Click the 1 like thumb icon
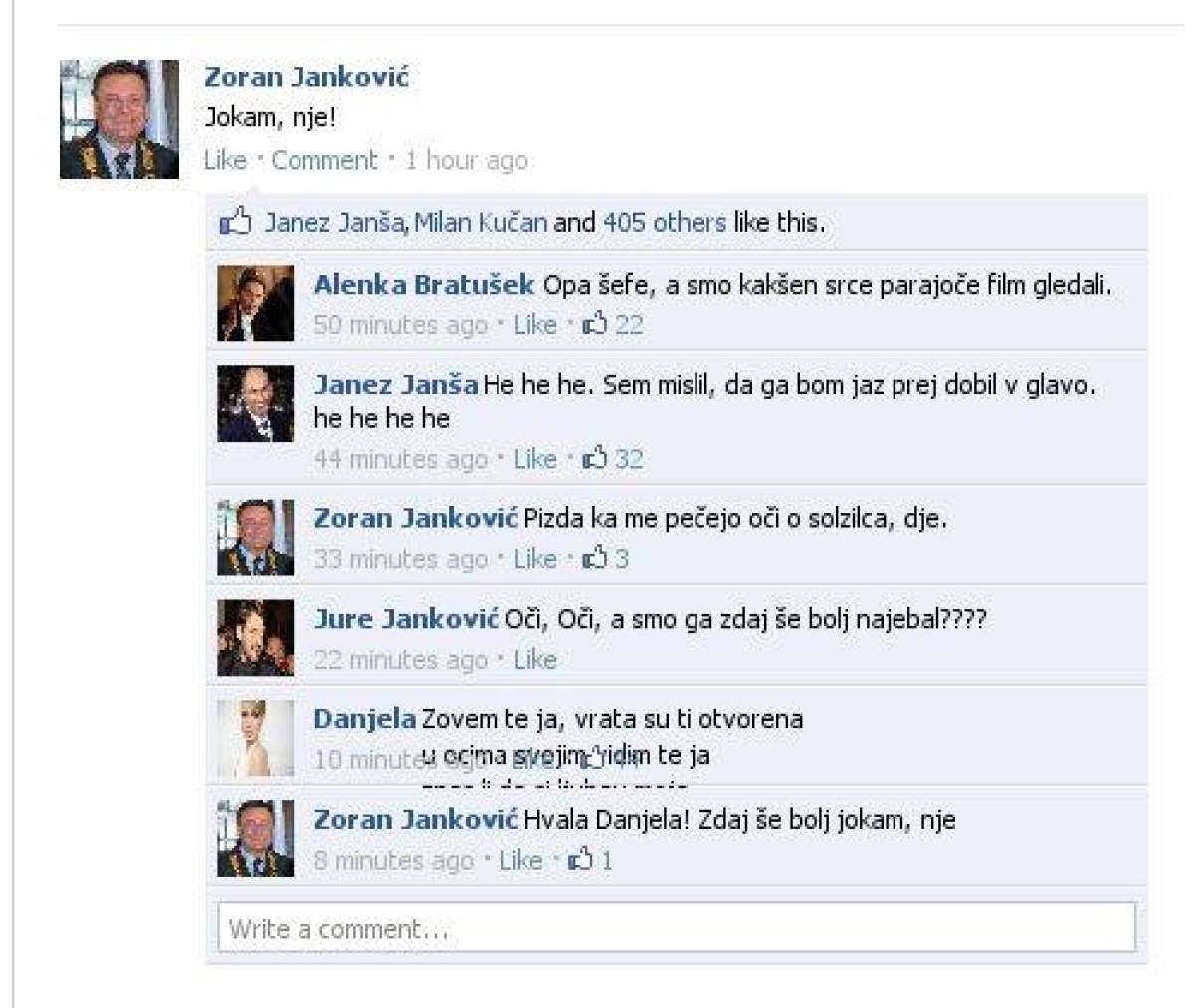The width and height of the screenshot is (1194, 1008). coord(580,859)
